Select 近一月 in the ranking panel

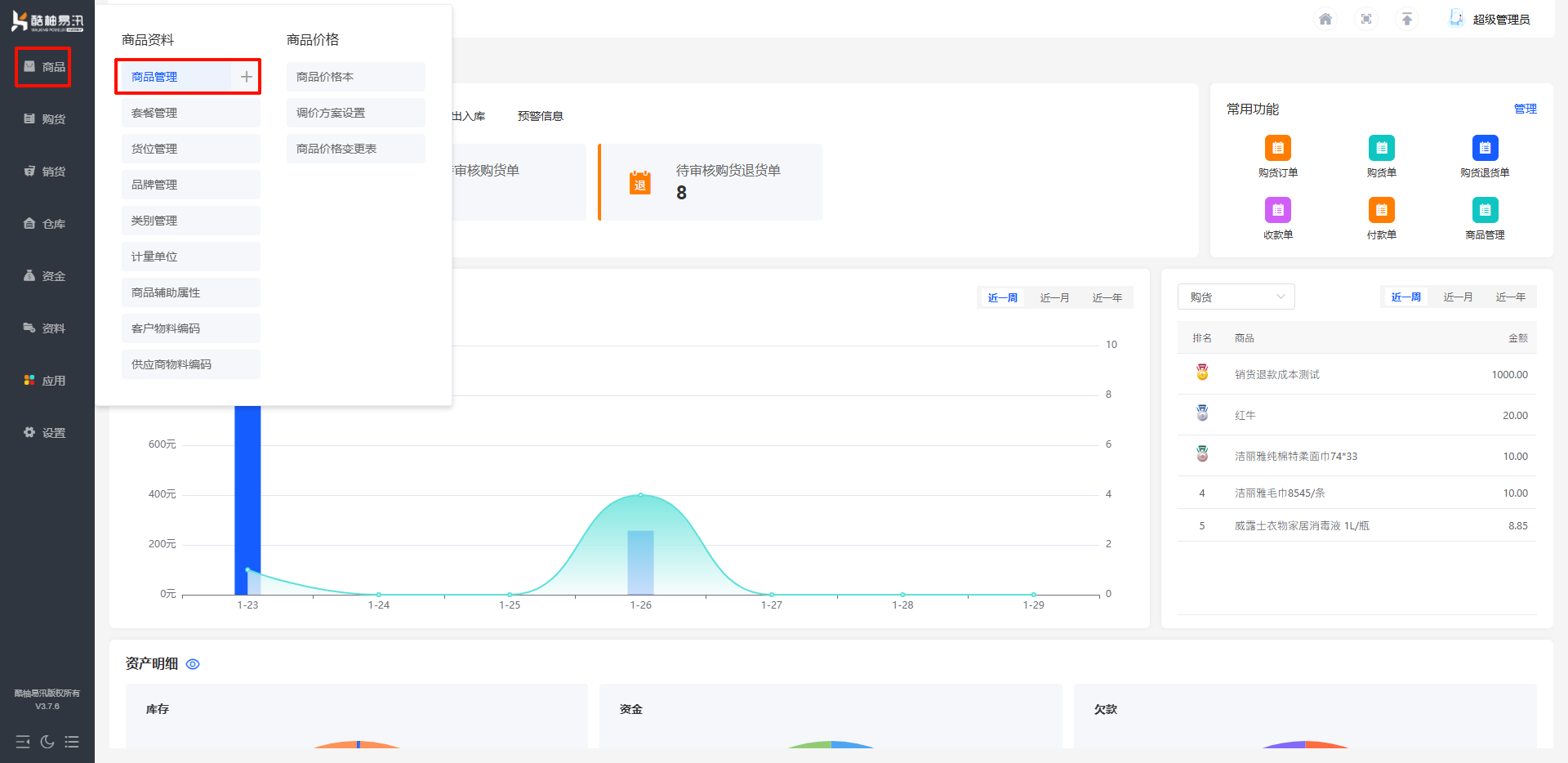pos(1458,297)
